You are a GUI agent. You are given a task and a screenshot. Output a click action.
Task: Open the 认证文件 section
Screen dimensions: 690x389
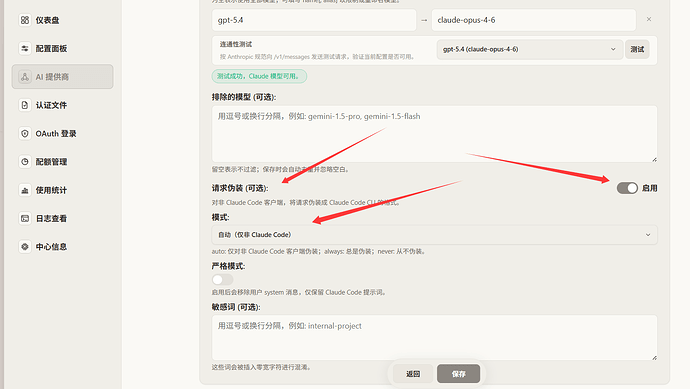(x=62, y=105)
